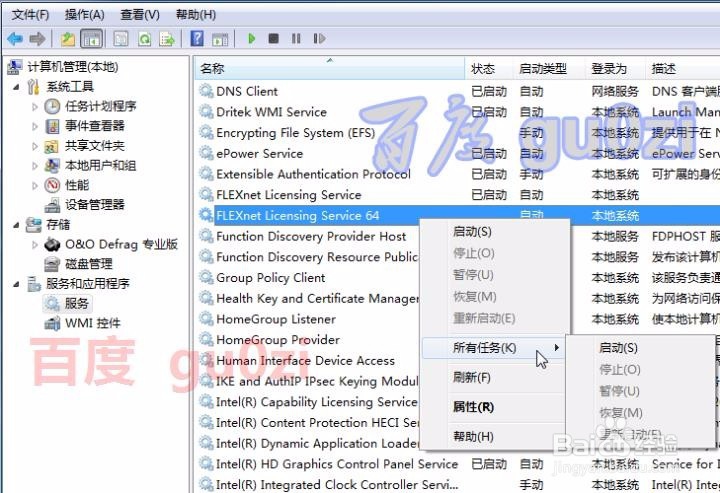Select the HomeGroup Provider service
Screen dimensions: 720x493
pyautogui.click(x=278, y=340)
